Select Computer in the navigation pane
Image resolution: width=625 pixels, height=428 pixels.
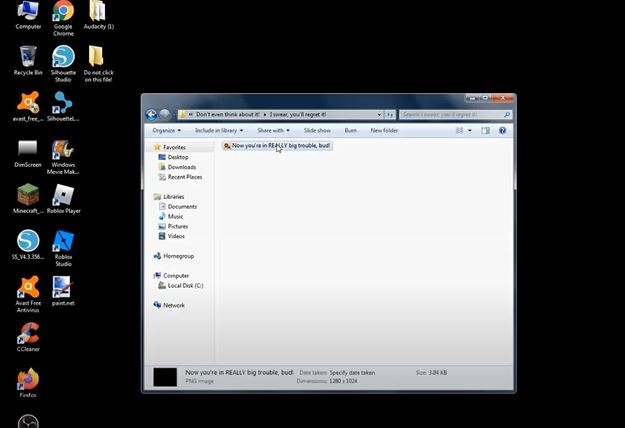point(176,276)
